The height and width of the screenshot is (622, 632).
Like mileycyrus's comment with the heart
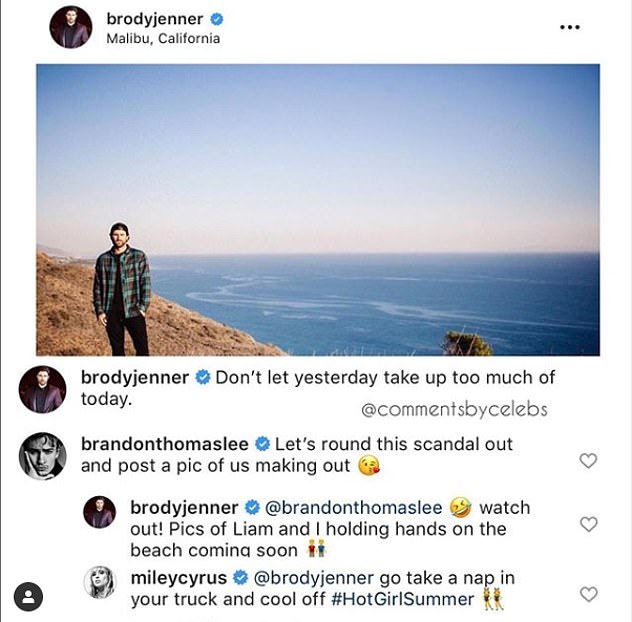pyautogui.click(x=589, y=594)
